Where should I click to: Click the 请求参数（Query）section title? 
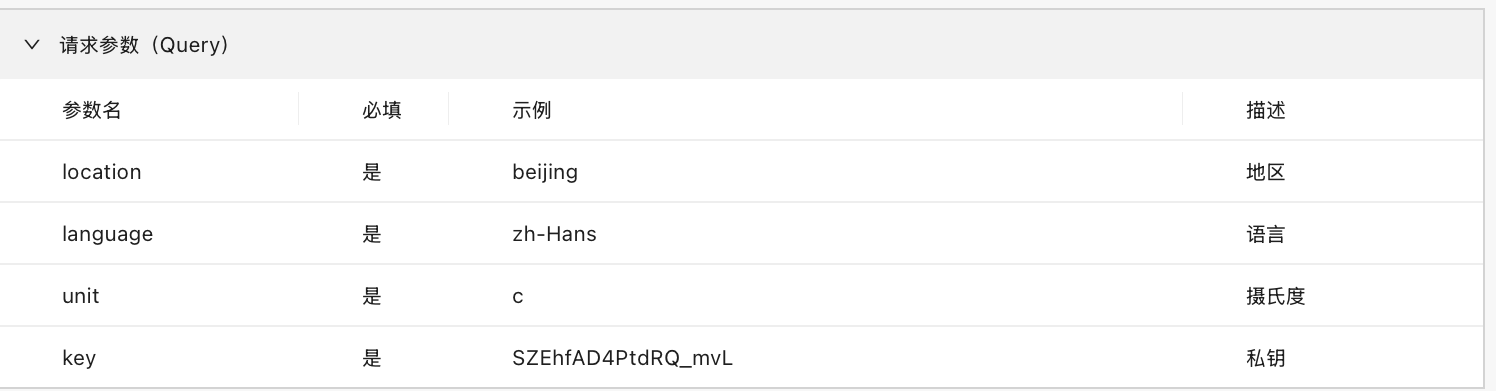[146, 45]
